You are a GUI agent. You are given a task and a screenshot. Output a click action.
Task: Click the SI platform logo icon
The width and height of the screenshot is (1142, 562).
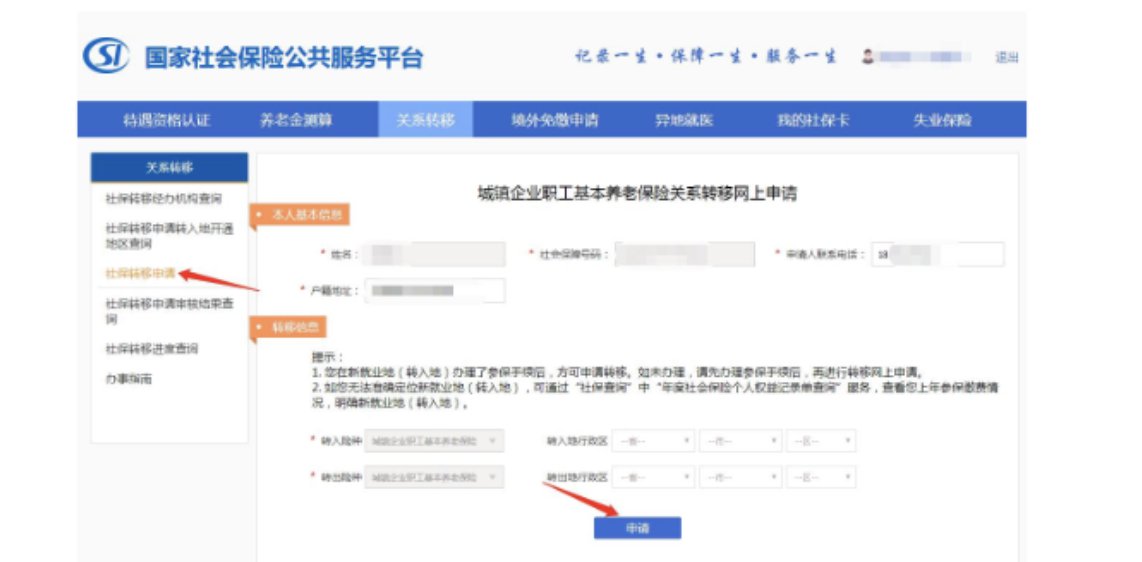(106, 56)
